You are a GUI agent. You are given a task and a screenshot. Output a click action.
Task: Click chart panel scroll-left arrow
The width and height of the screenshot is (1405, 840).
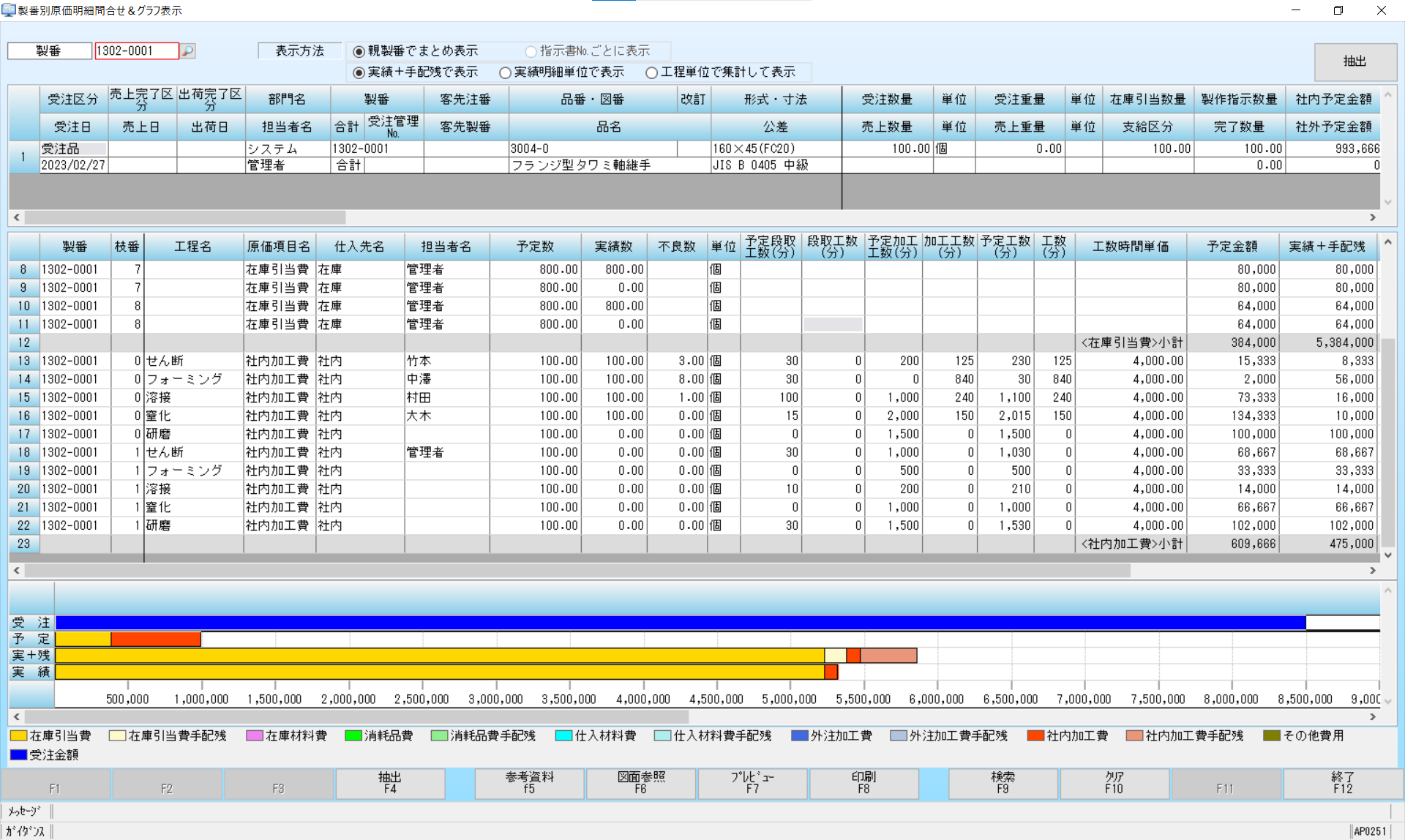[x=17, y=716]
